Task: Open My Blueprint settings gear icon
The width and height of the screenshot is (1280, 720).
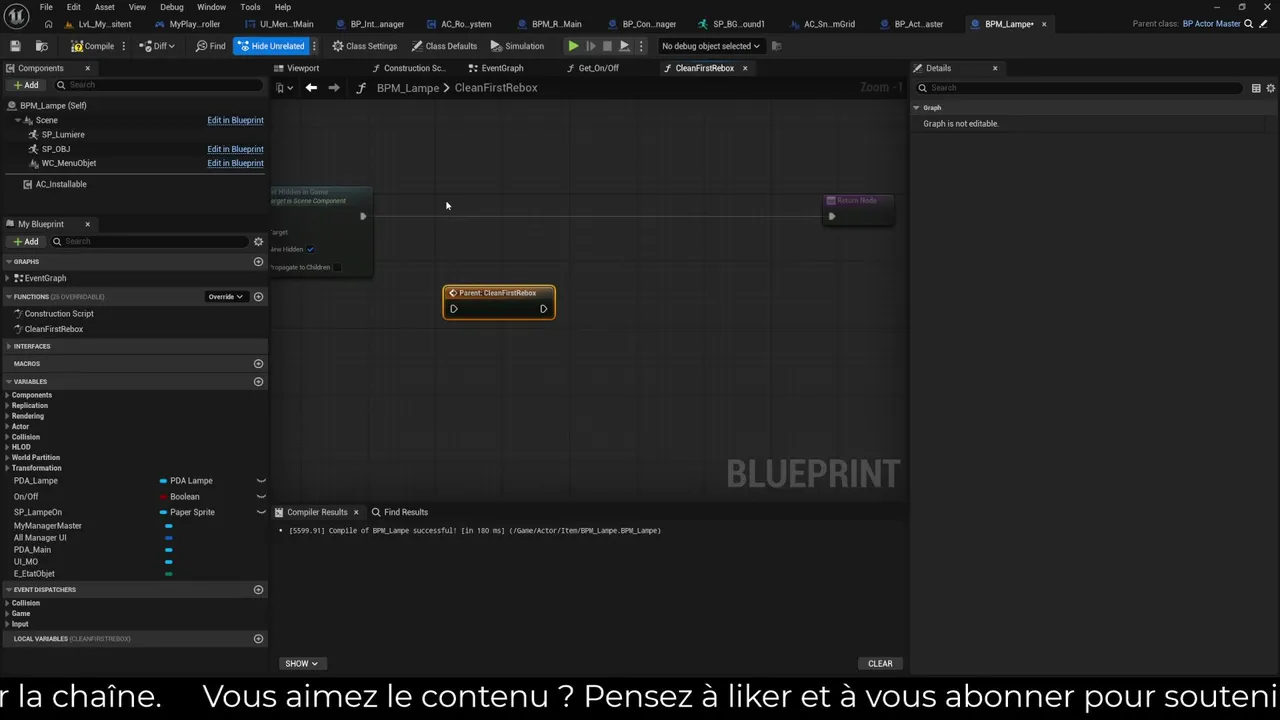Action: pyautogui.click(x=258, y=242)
